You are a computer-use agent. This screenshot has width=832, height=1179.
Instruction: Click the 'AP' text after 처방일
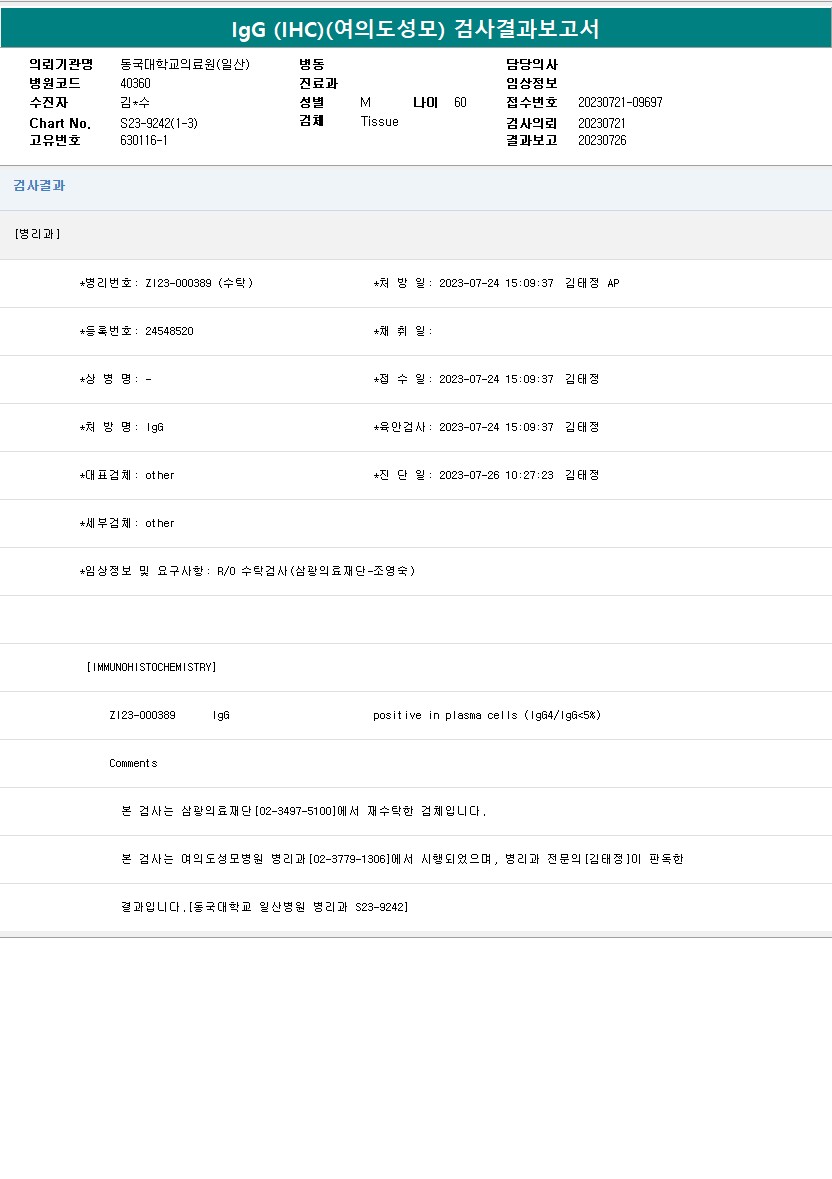613,283
